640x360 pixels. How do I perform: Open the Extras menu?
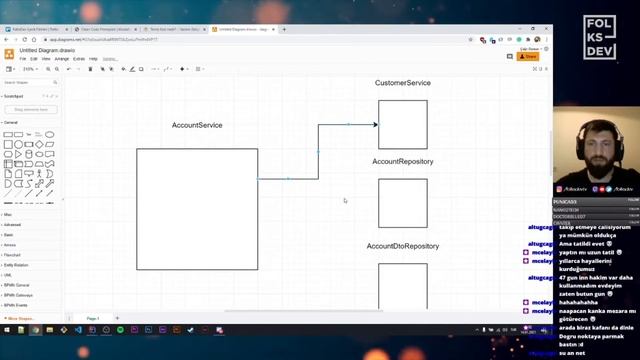point(79,59)
